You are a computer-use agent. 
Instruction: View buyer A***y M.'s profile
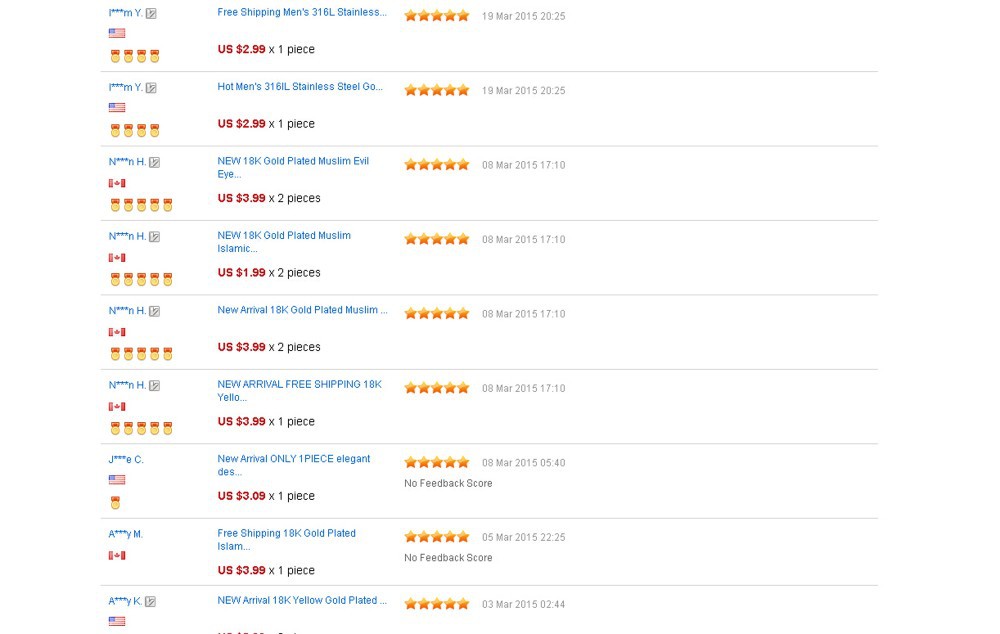pos(125,535)
